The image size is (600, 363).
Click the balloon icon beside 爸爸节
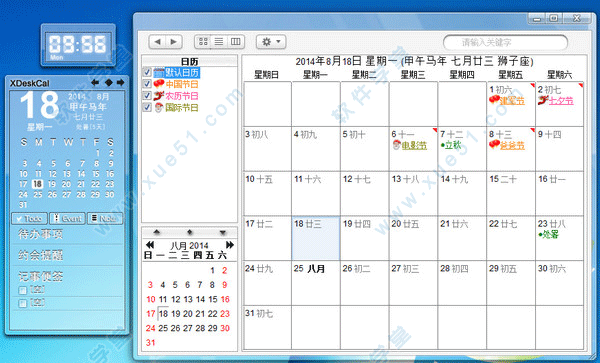click(x=495, y=145)
